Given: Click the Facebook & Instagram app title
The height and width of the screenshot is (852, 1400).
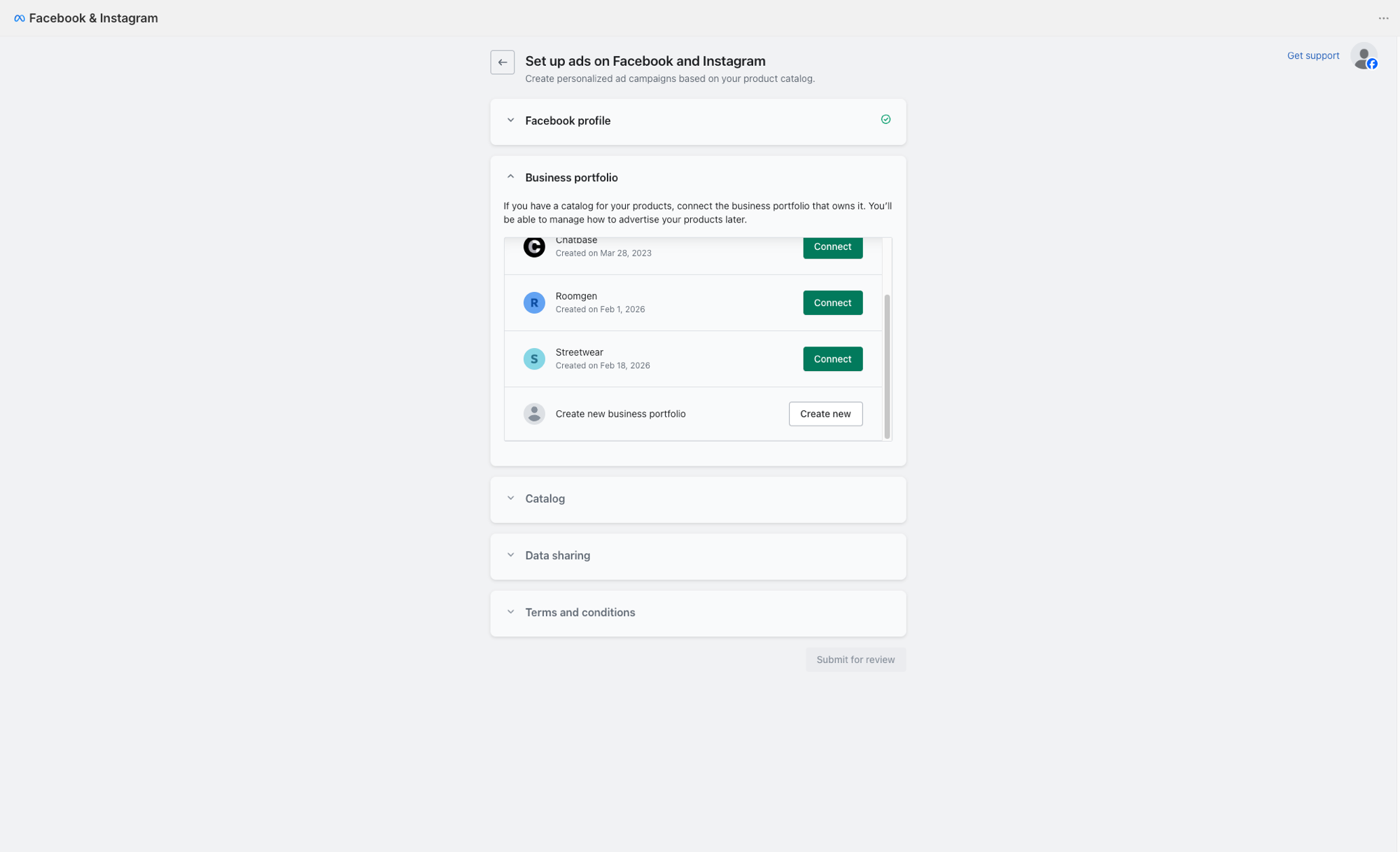Looking at the screenshot, I should click(x=93, y=18).
